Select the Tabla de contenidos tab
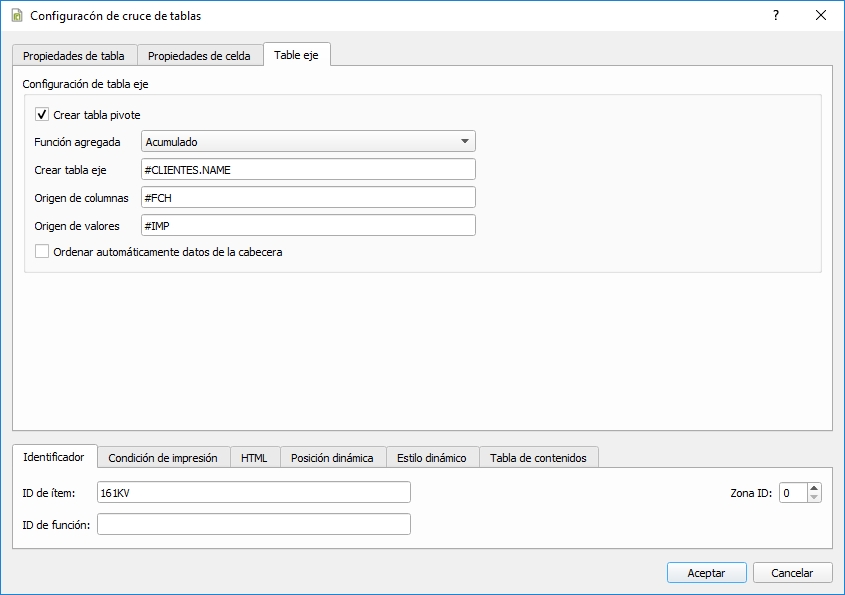Viewport: 845px width, 595px height. [x=538, y=458]
